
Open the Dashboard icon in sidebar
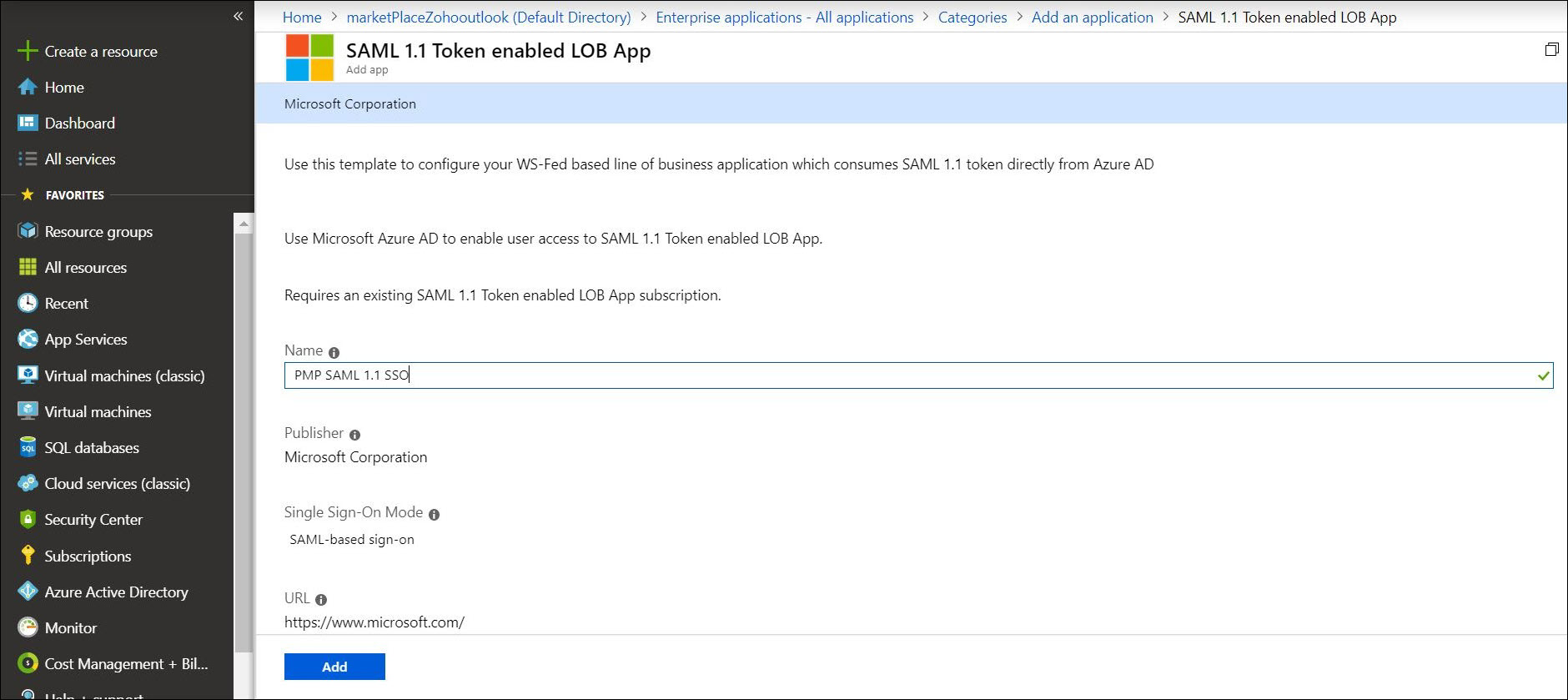pos(28,123)
